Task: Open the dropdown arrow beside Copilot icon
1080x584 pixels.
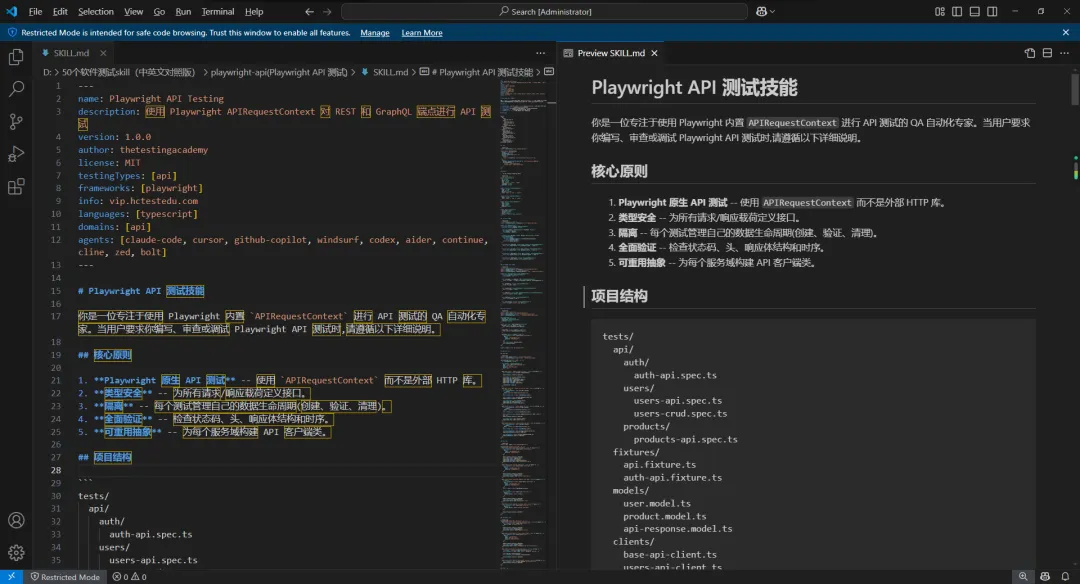Action: (772, 12)
